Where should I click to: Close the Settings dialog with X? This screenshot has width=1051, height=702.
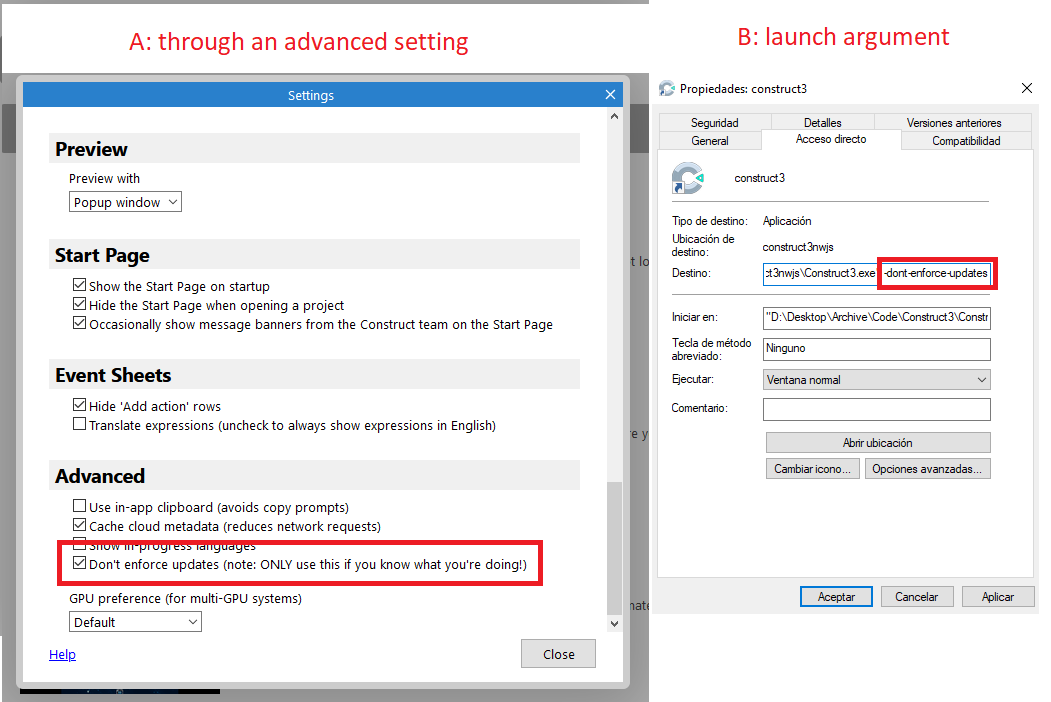coord(610,95)
